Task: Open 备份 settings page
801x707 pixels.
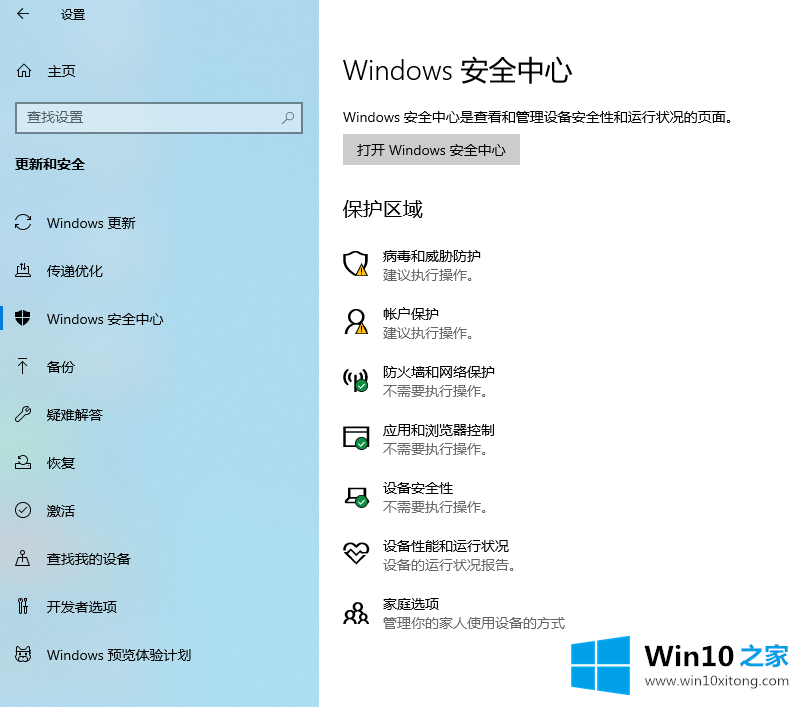Action: click(61, 367)
